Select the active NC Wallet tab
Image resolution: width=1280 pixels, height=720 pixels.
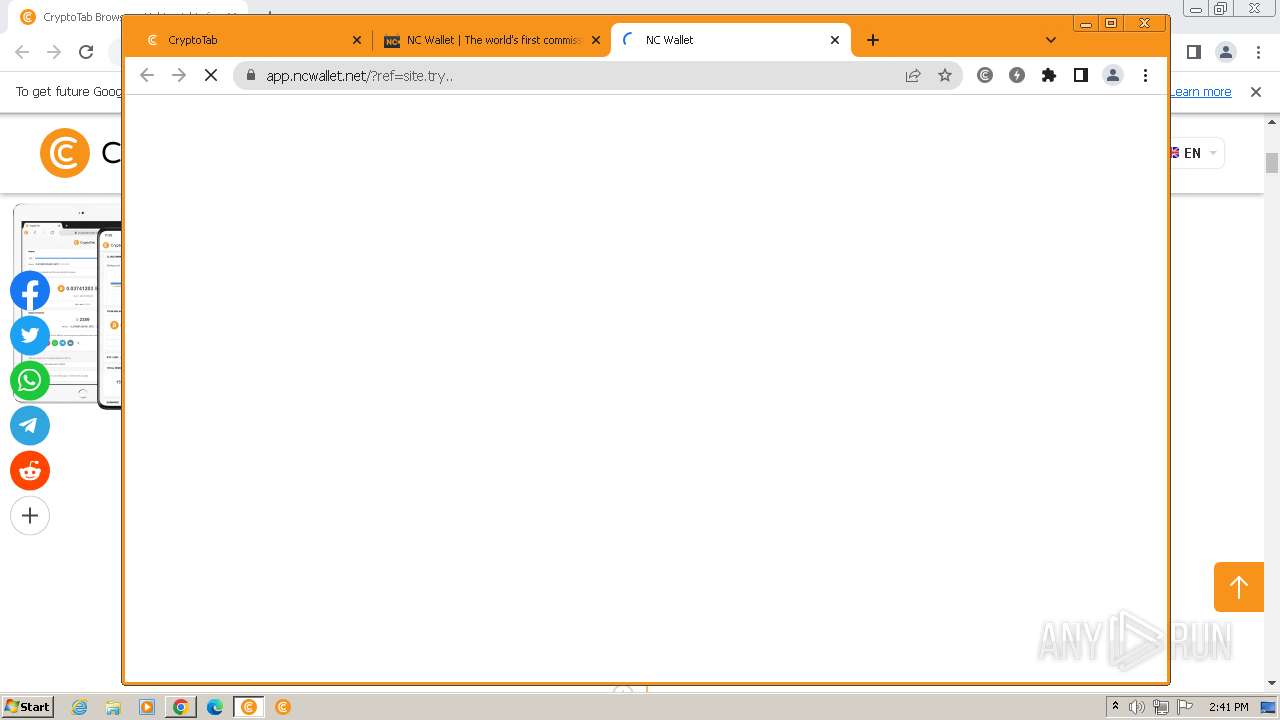(x=730, y=40)
